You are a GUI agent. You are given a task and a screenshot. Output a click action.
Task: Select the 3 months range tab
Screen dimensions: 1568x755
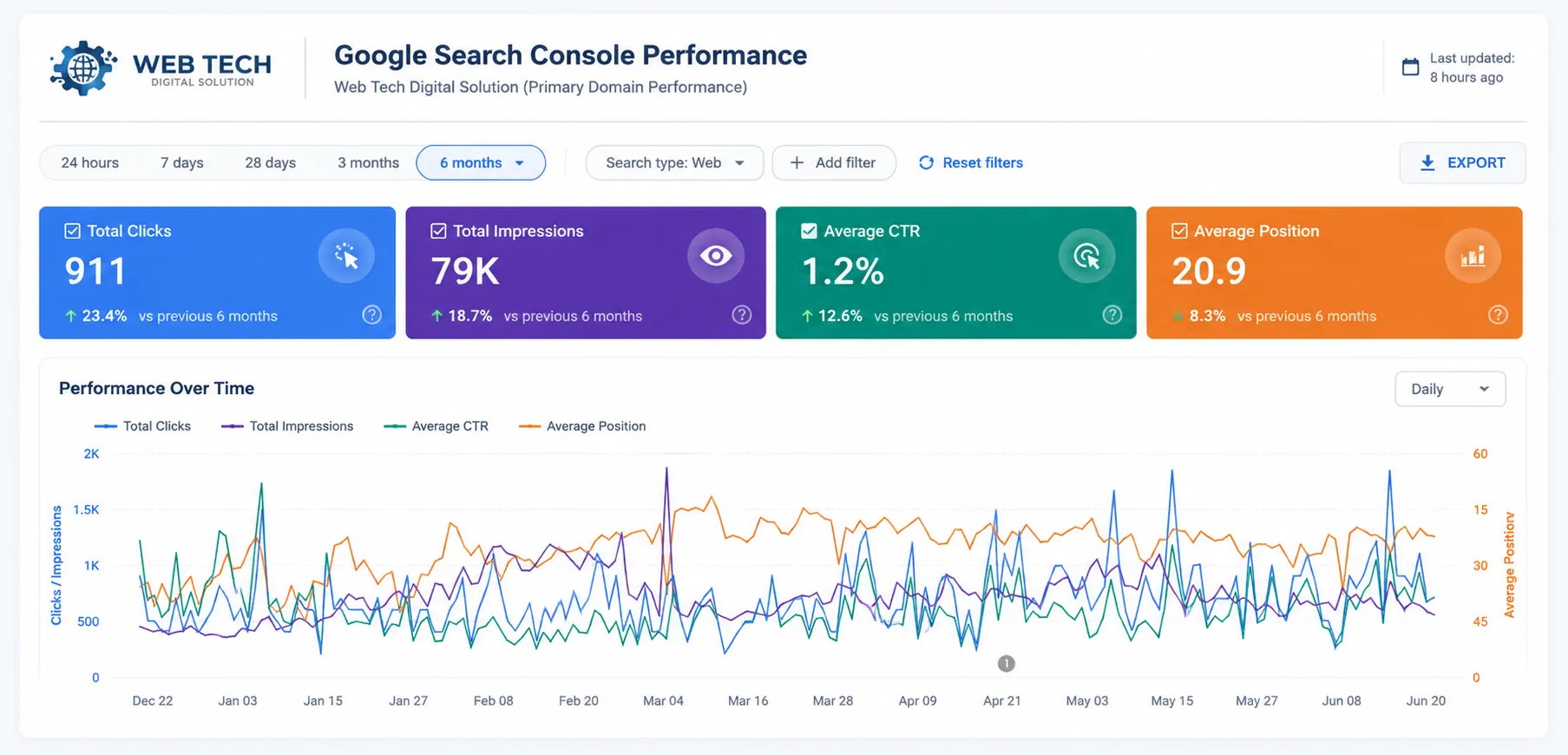point(369,162)
